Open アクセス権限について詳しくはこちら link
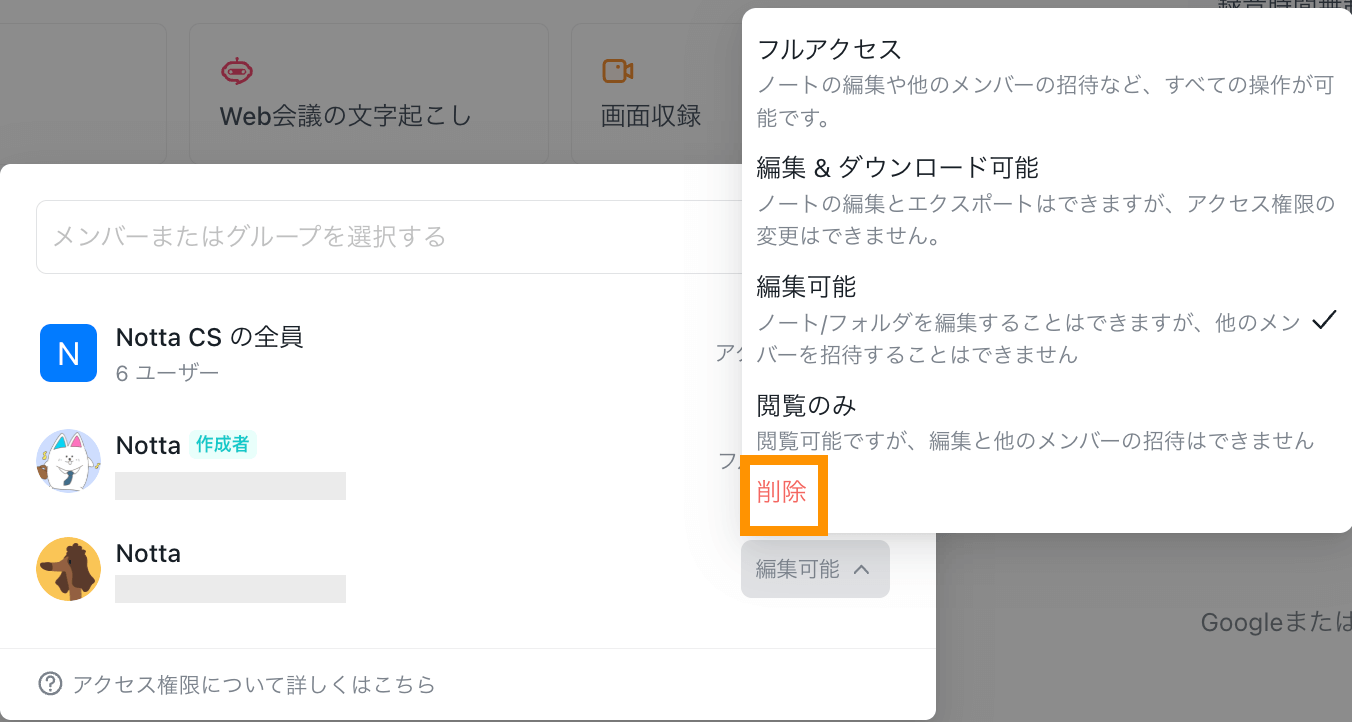Screen dimensions: 1352x722 click(254, 684)
